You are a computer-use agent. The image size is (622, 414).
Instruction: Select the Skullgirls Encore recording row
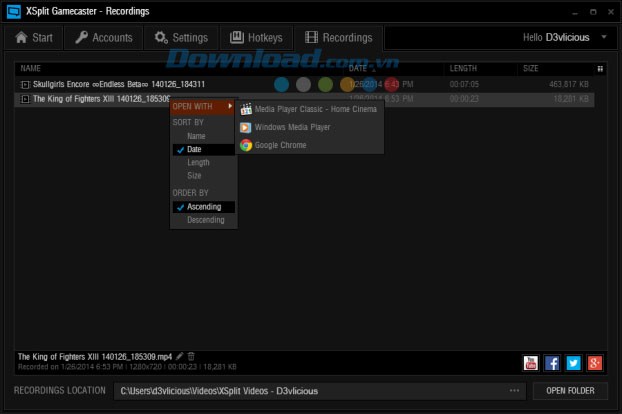coord(305,84)
